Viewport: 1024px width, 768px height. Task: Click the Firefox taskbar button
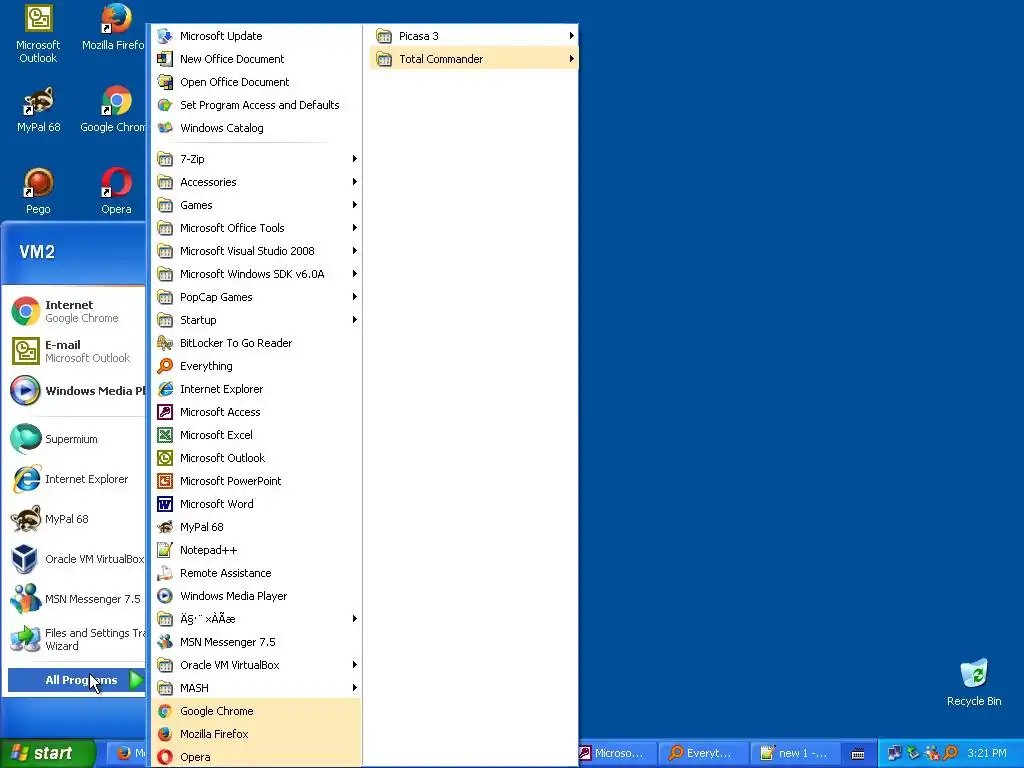click(x=127, y=753)
